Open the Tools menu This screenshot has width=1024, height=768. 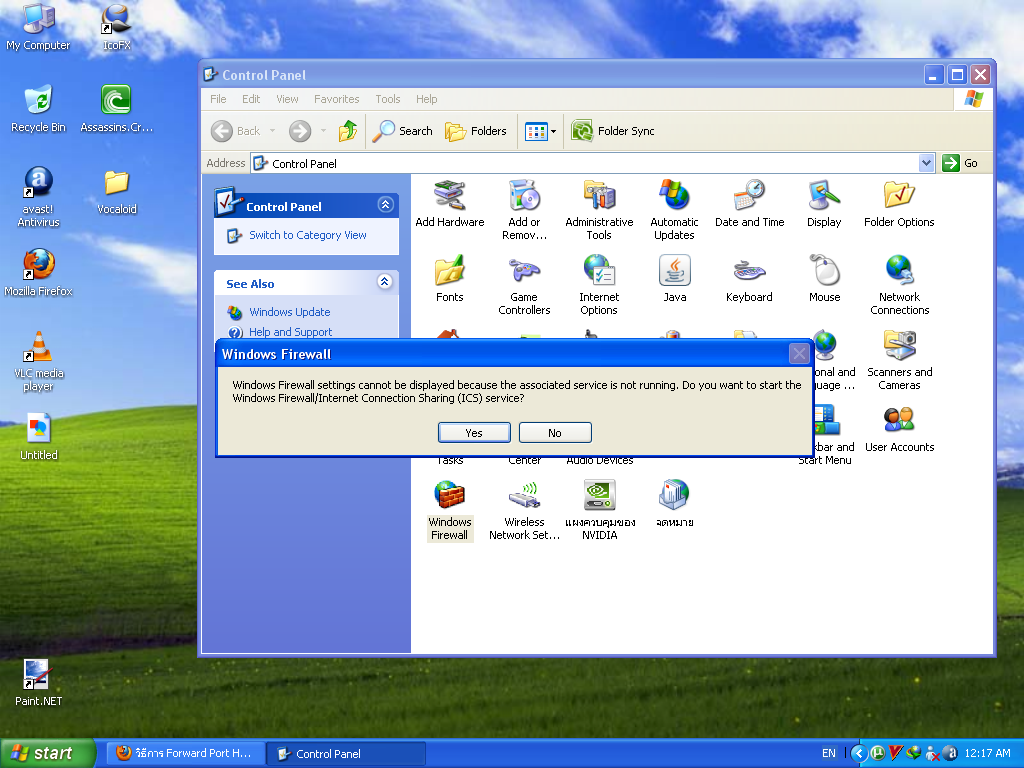coord(387,99)
